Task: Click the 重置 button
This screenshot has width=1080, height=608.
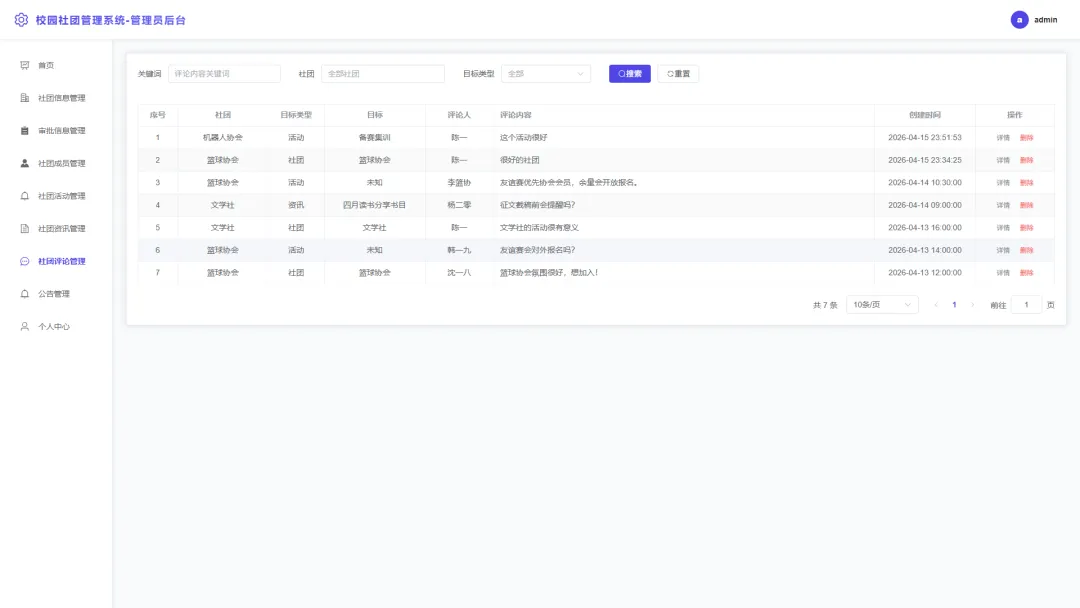Action: pyautogui.click(x=678, y=74)
